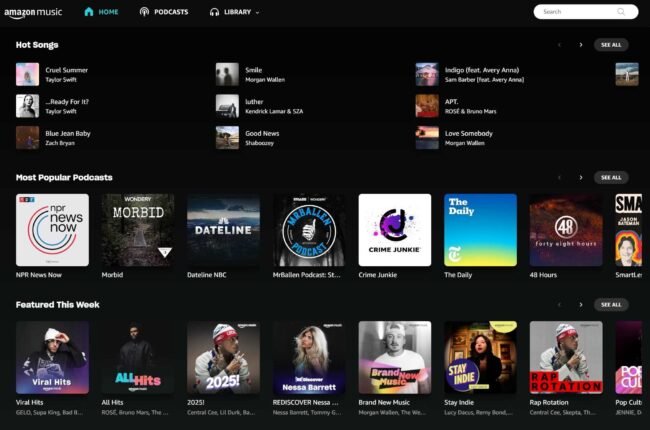650x430 pixels.
Task: Open The Daily podcast cover
Action: [x=480, y=230]
